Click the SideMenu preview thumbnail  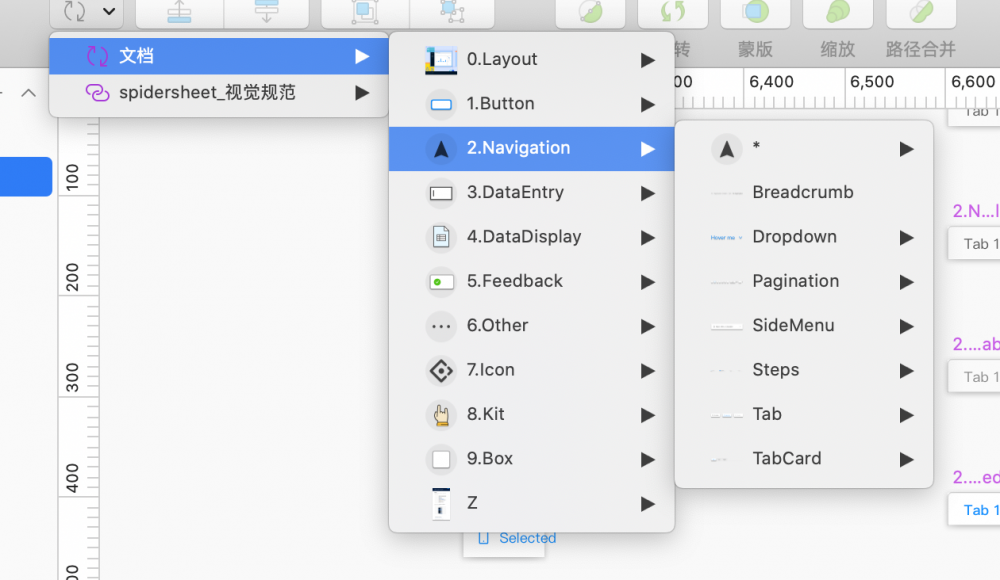[x=726, y=327]
